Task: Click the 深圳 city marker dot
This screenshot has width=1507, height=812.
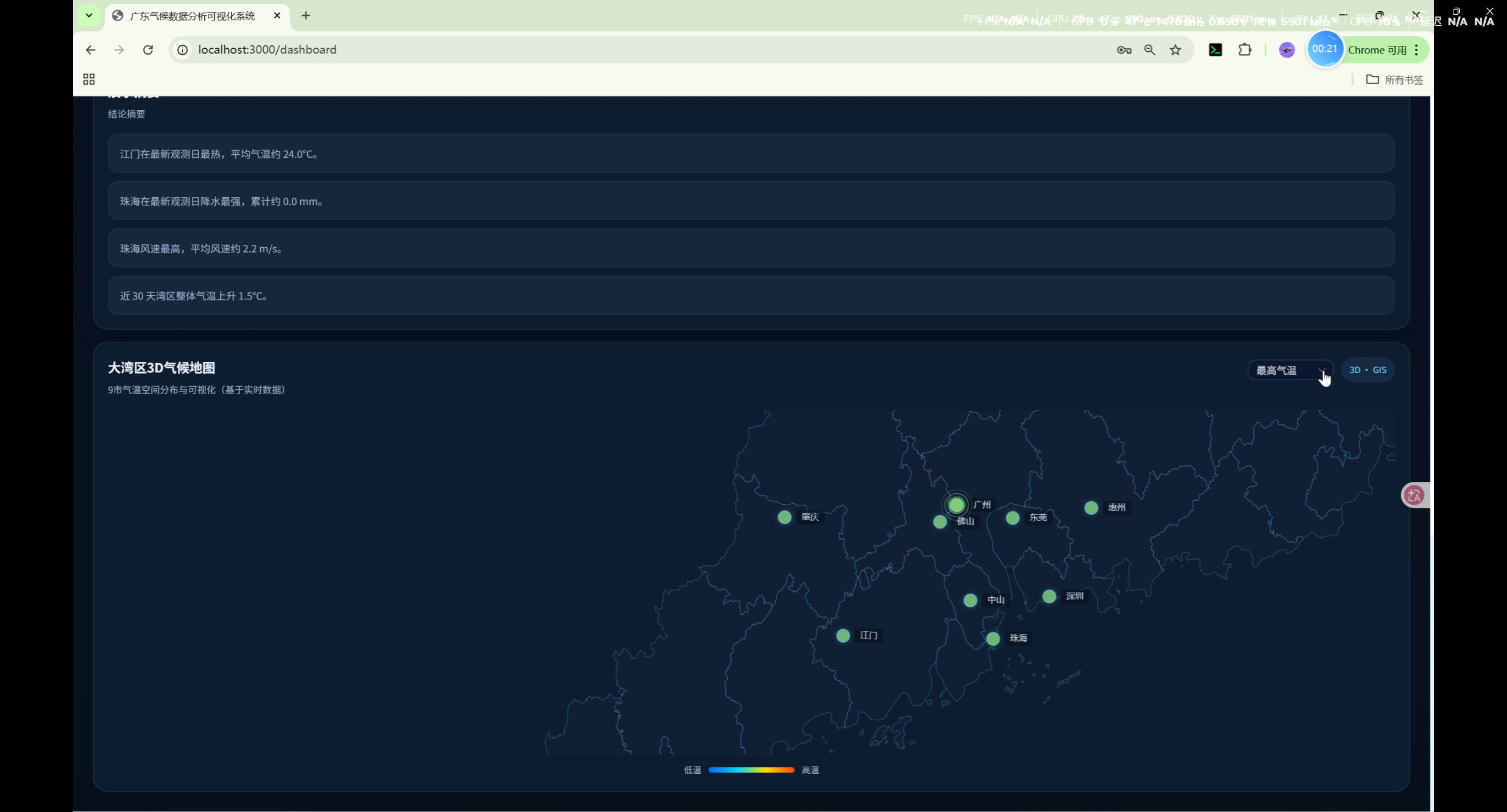Action: 1049,597
